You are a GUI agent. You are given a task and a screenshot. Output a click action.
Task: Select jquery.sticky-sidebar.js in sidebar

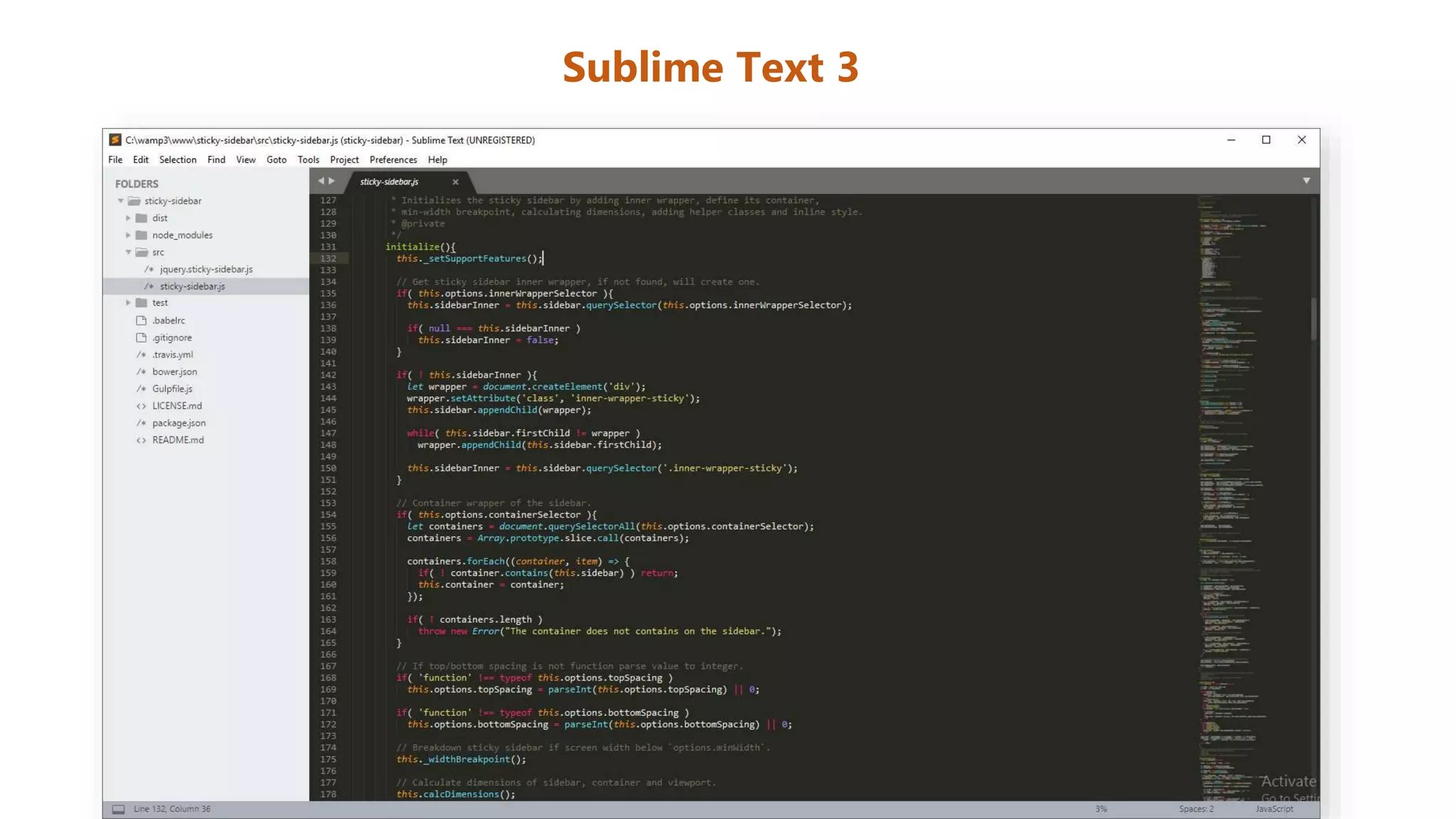[x=206, y=269]
